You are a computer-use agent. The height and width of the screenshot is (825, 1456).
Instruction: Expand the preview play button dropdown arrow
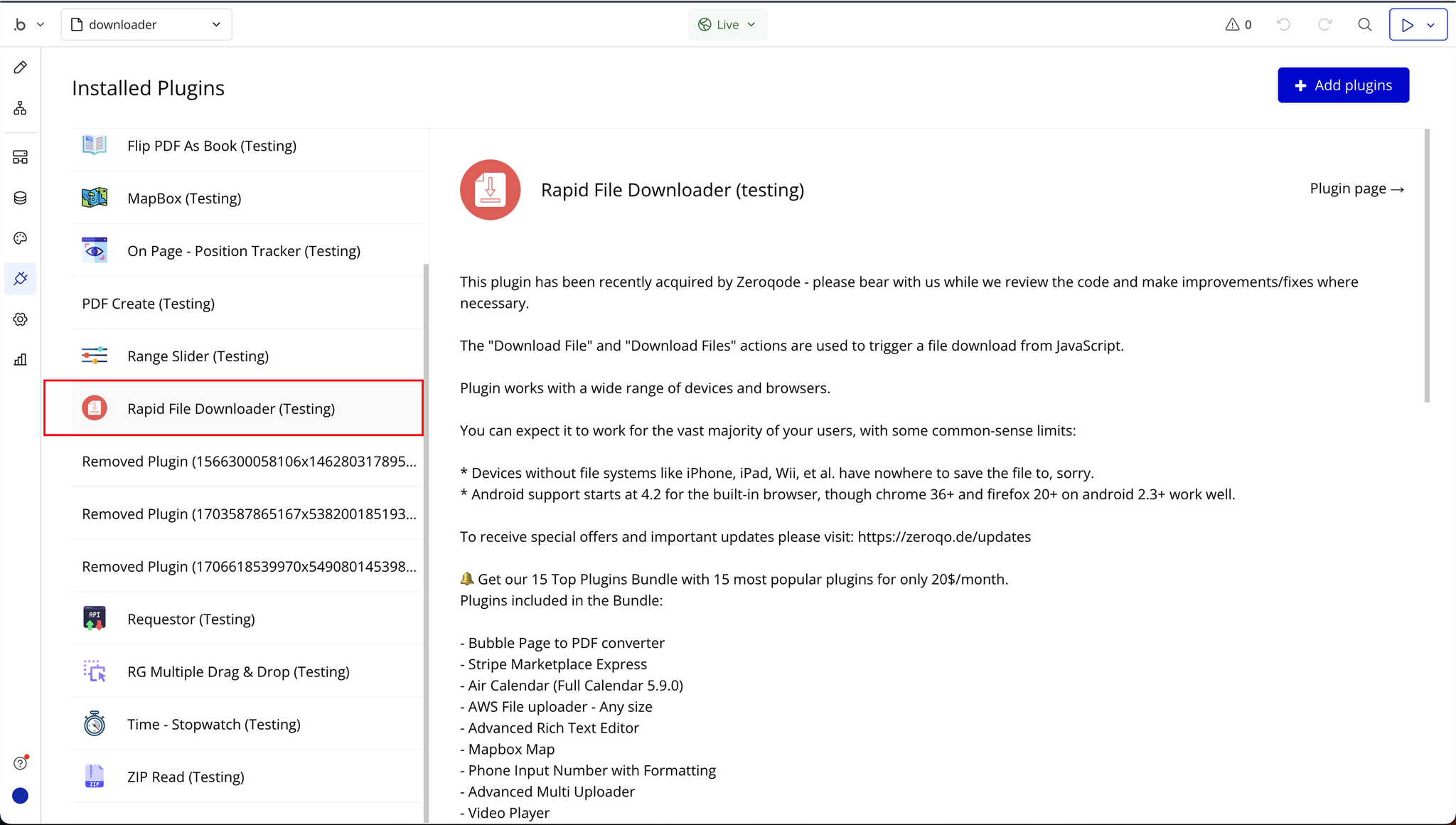click(x=1431, y=25)
